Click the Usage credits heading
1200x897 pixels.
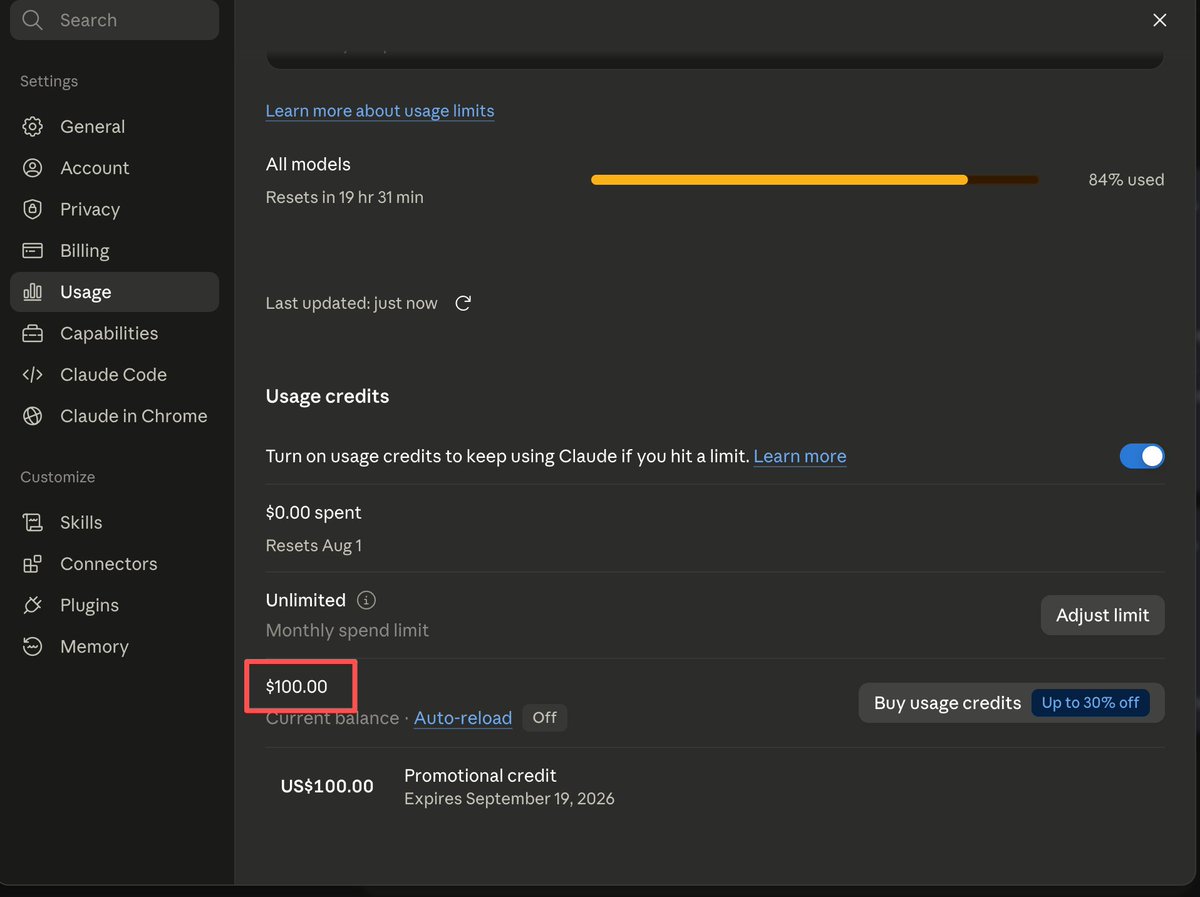pyautogui.click(x=327, y=397)
